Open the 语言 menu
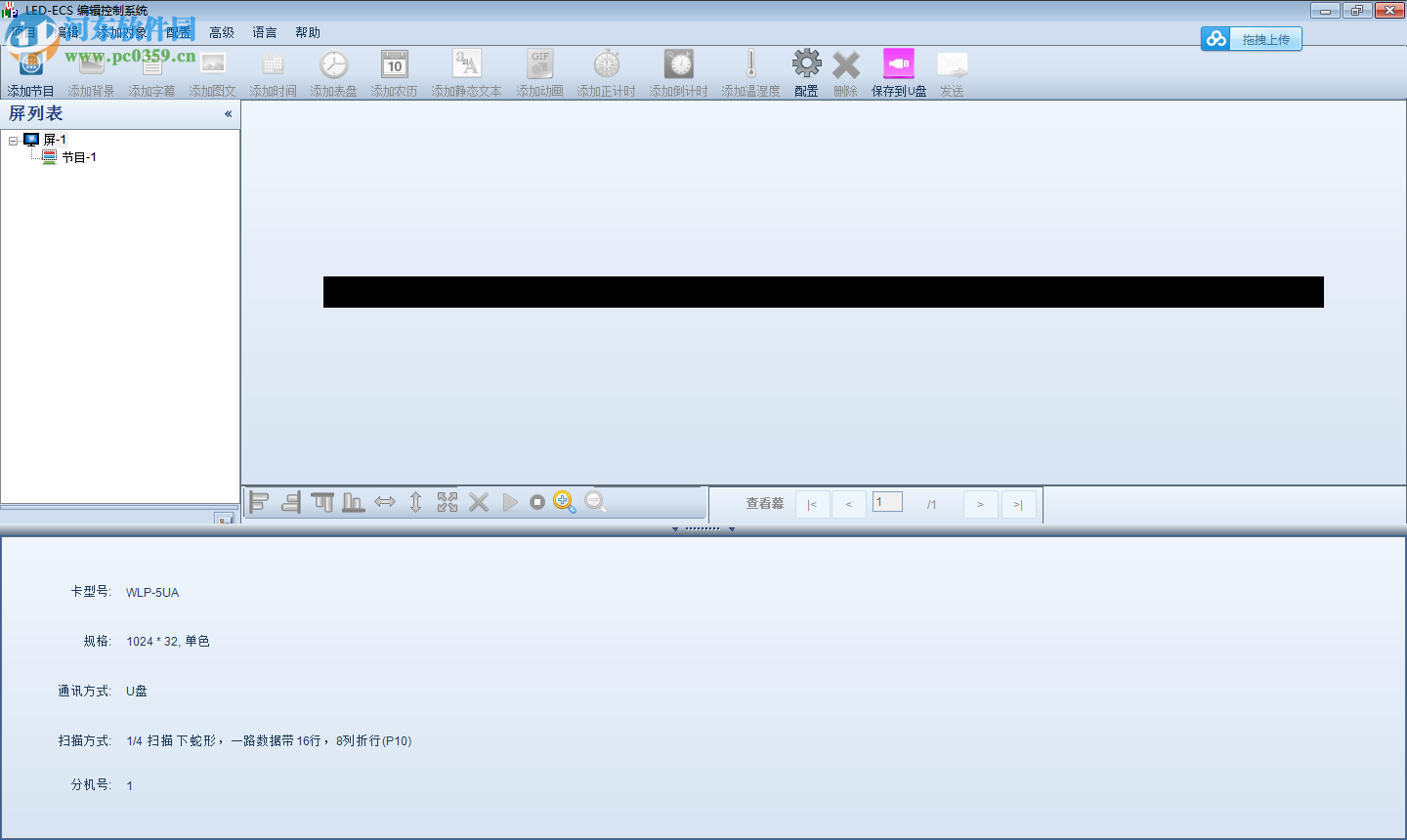 [265, 32]
